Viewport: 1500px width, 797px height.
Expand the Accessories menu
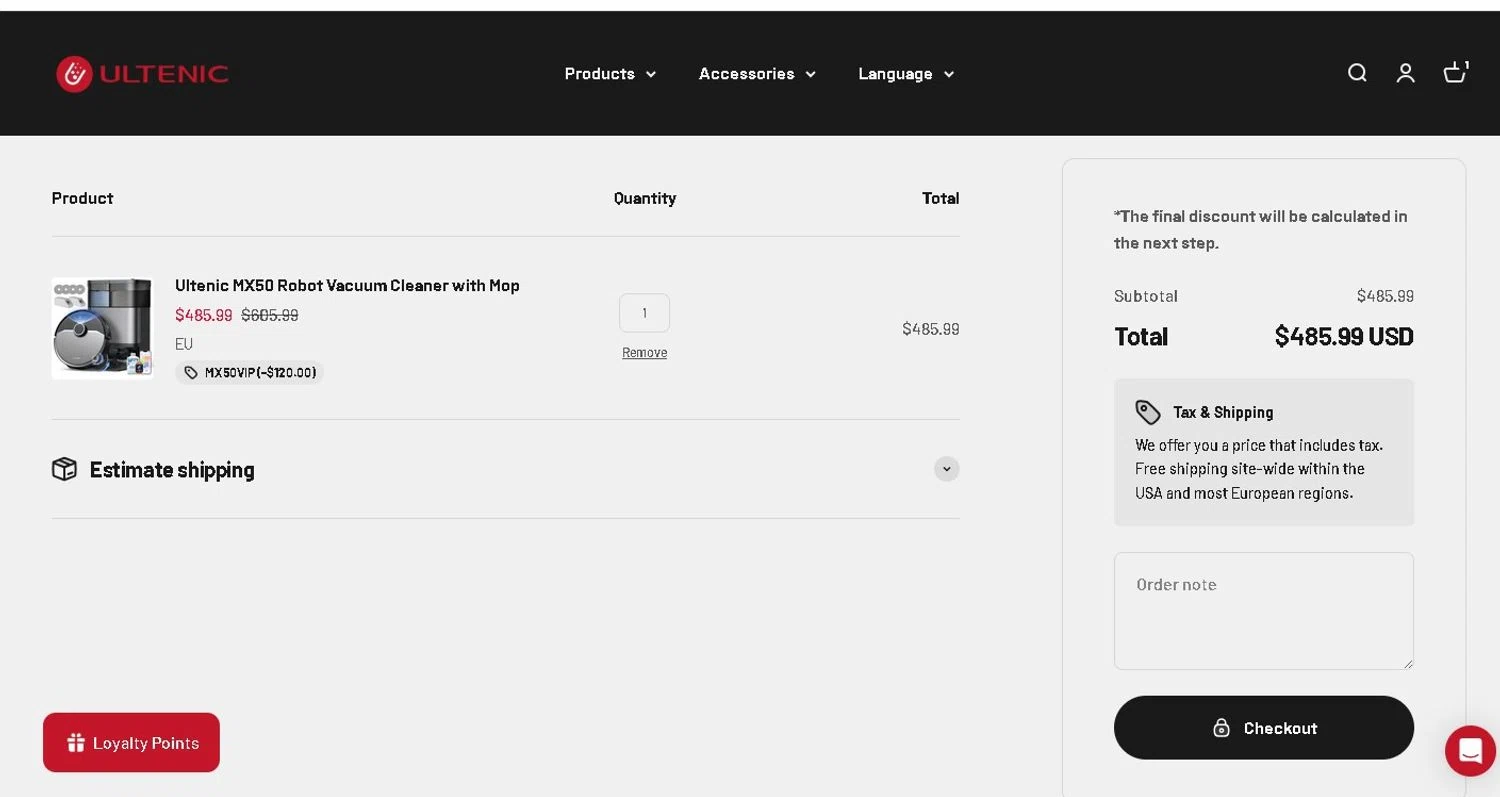757,74
